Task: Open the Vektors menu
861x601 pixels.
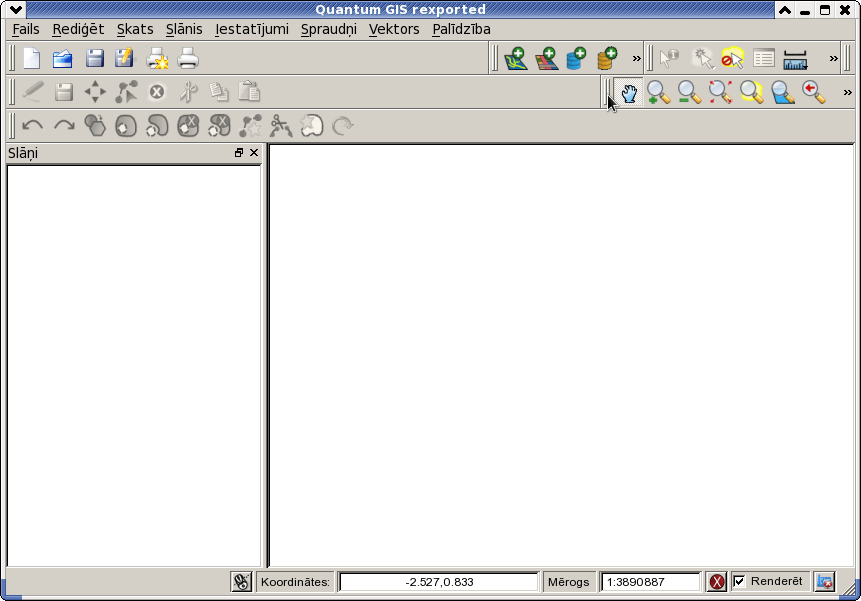Action: click(394, 29)
